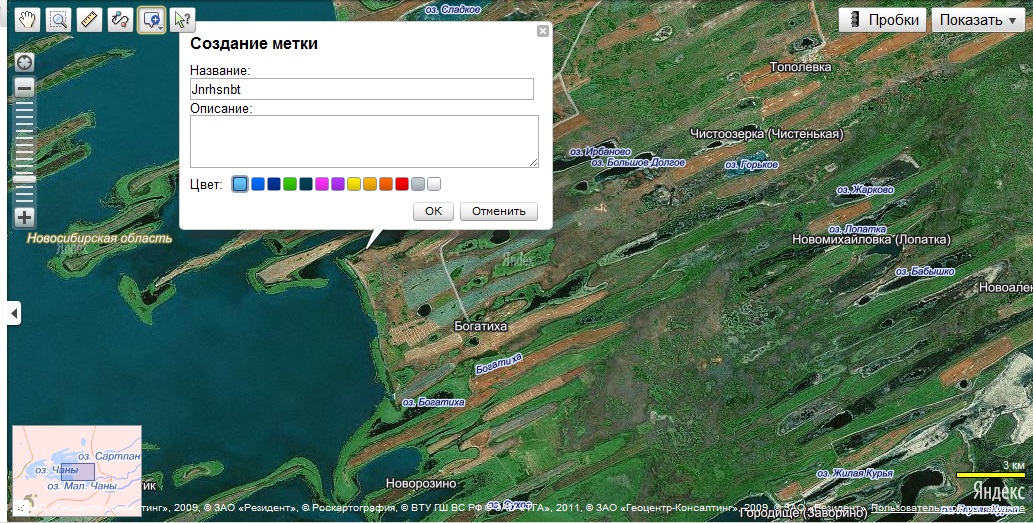Toggle the Пробки traffic layer

tap(882, 20)
